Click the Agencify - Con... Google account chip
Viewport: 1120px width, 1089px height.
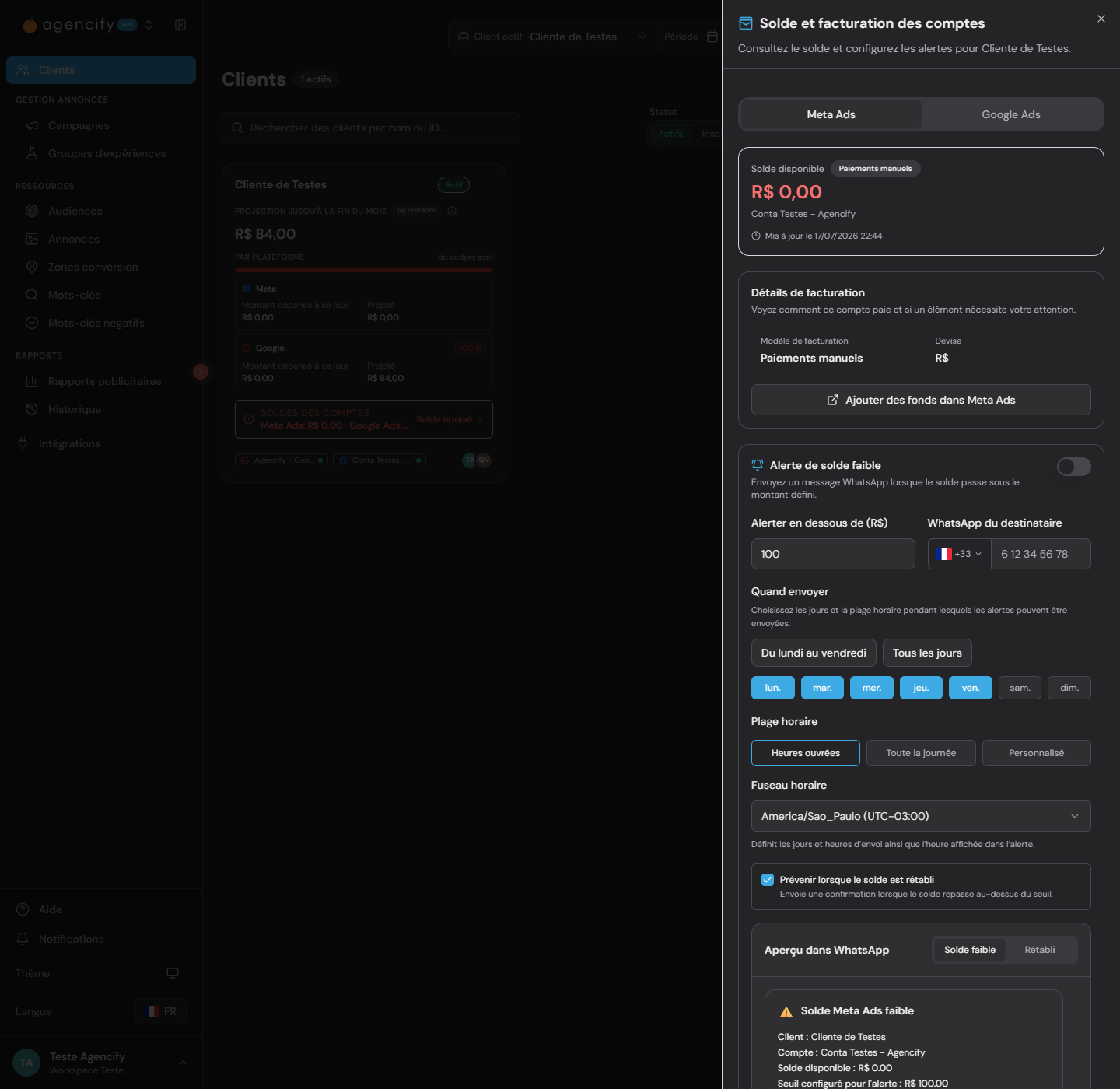(x=282, y=460)
